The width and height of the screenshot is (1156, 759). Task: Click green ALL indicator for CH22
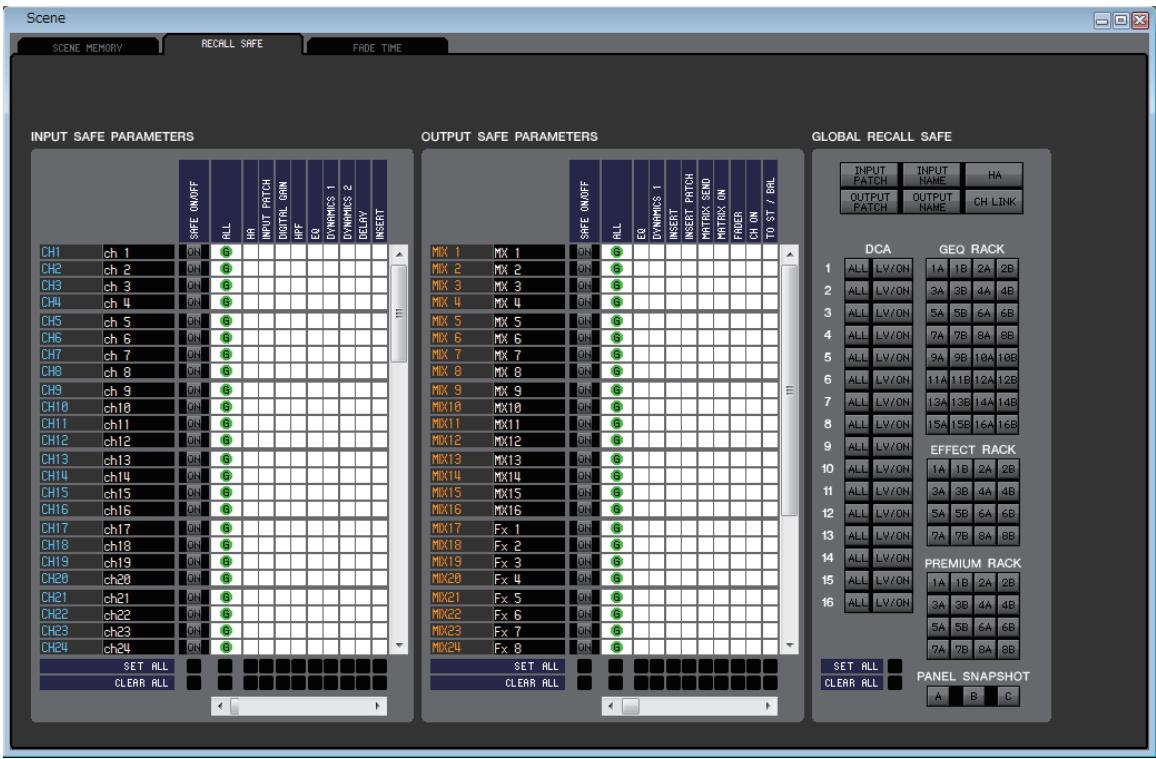[x=226, y=614]
